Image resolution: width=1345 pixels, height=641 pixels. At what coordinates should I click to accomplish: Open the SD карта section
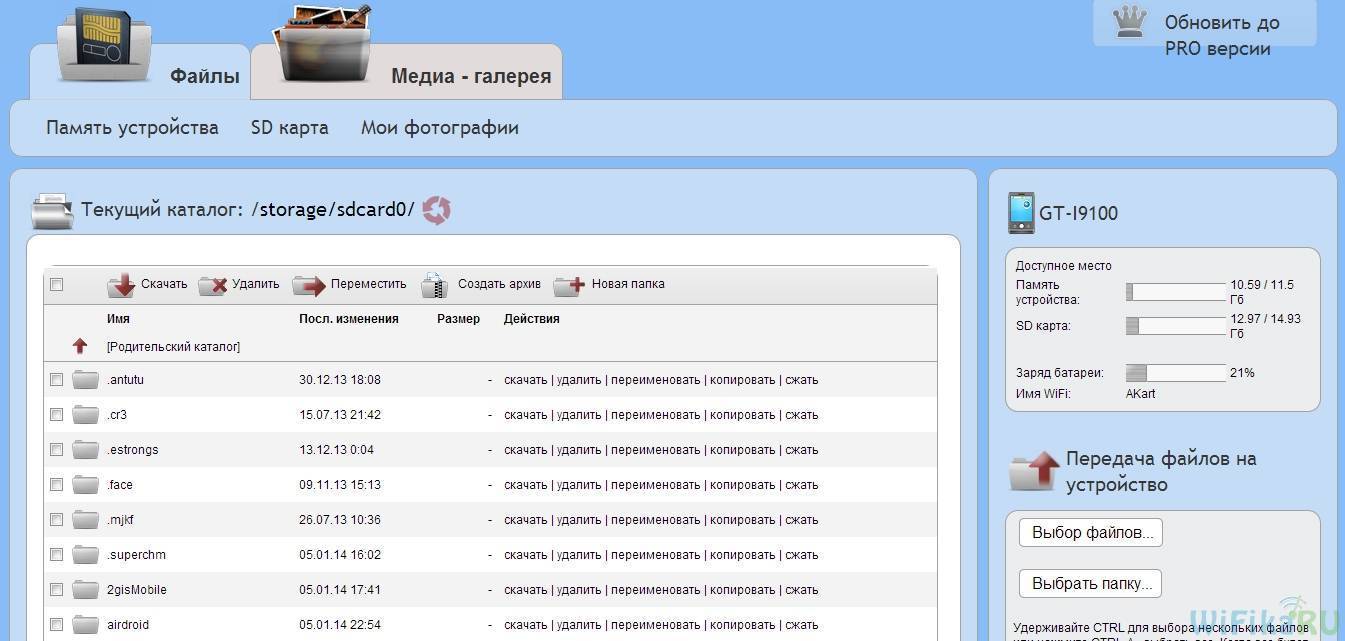coord(289,128)
